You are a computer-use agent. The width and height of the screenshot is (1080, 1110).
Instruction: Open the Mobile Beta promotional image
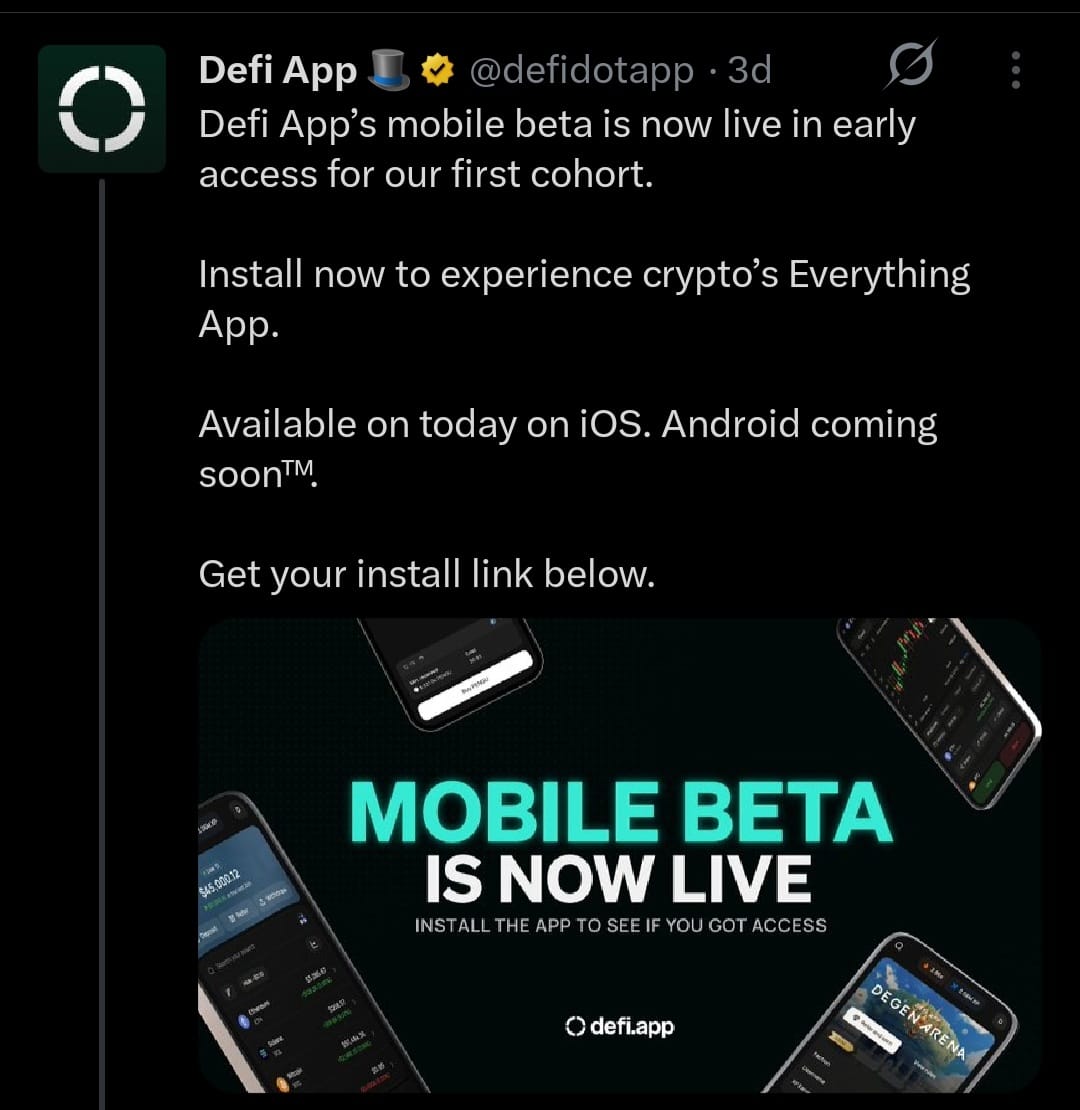click(619, 855)
